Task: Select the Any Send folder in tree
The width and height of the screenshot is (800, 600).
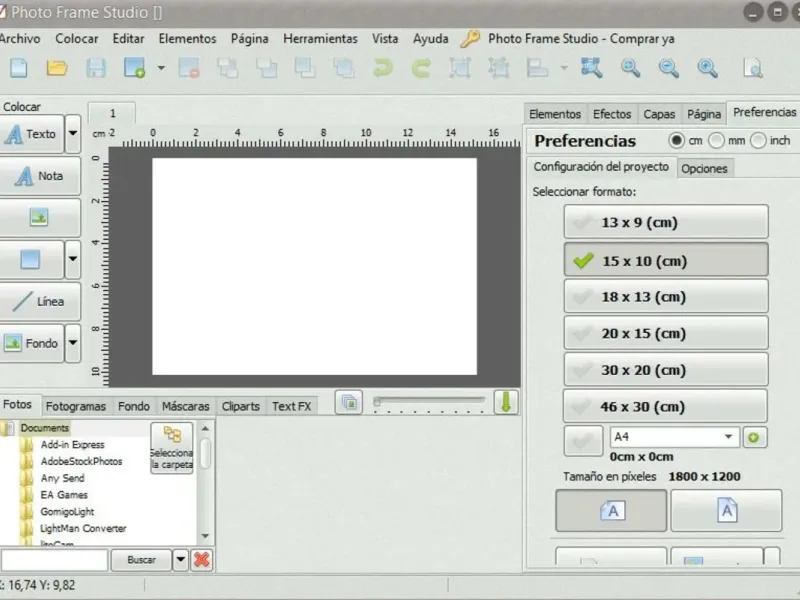Action: (62, 478)
